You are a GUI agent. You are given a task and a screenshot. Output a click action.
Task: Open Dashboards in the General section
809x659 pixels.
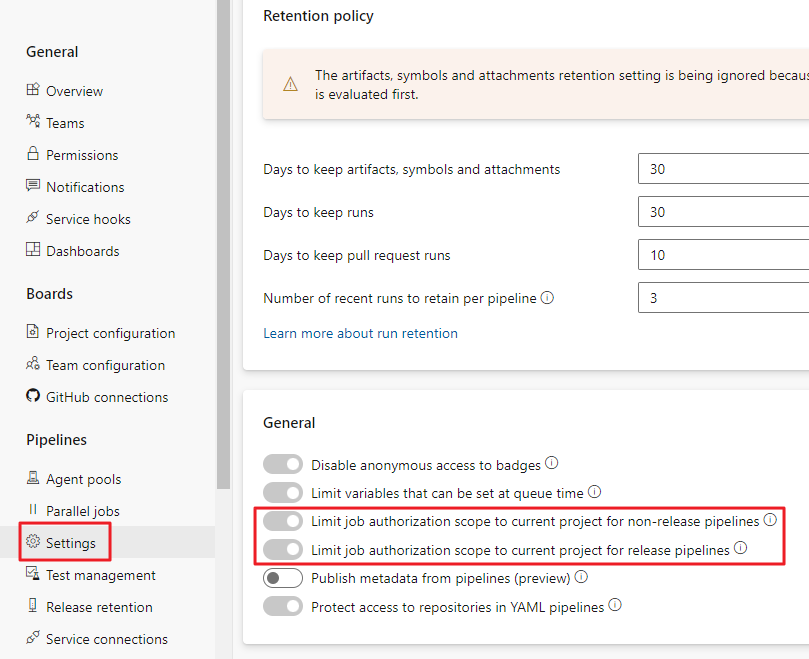82,251
